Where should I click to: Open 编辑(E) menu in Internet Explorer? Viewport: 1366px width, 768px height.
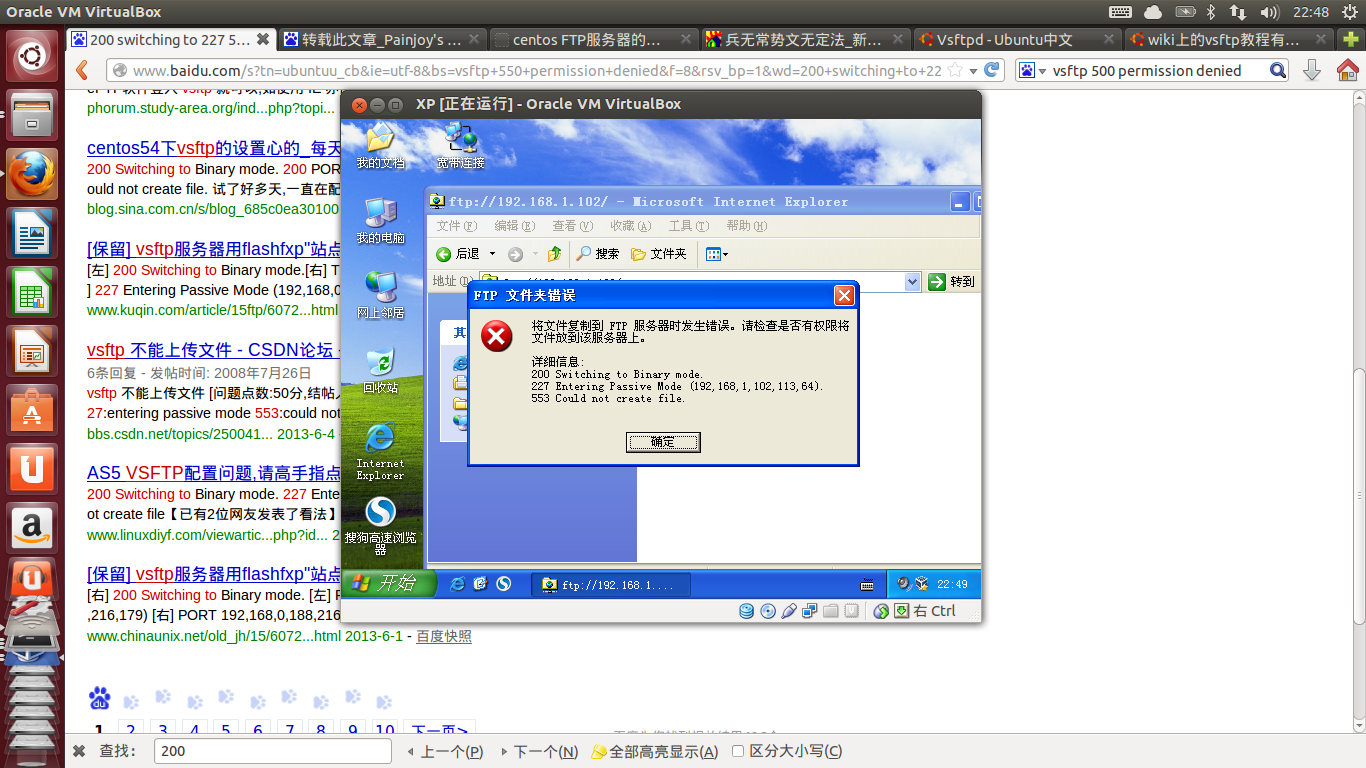[x=514, y=226]
